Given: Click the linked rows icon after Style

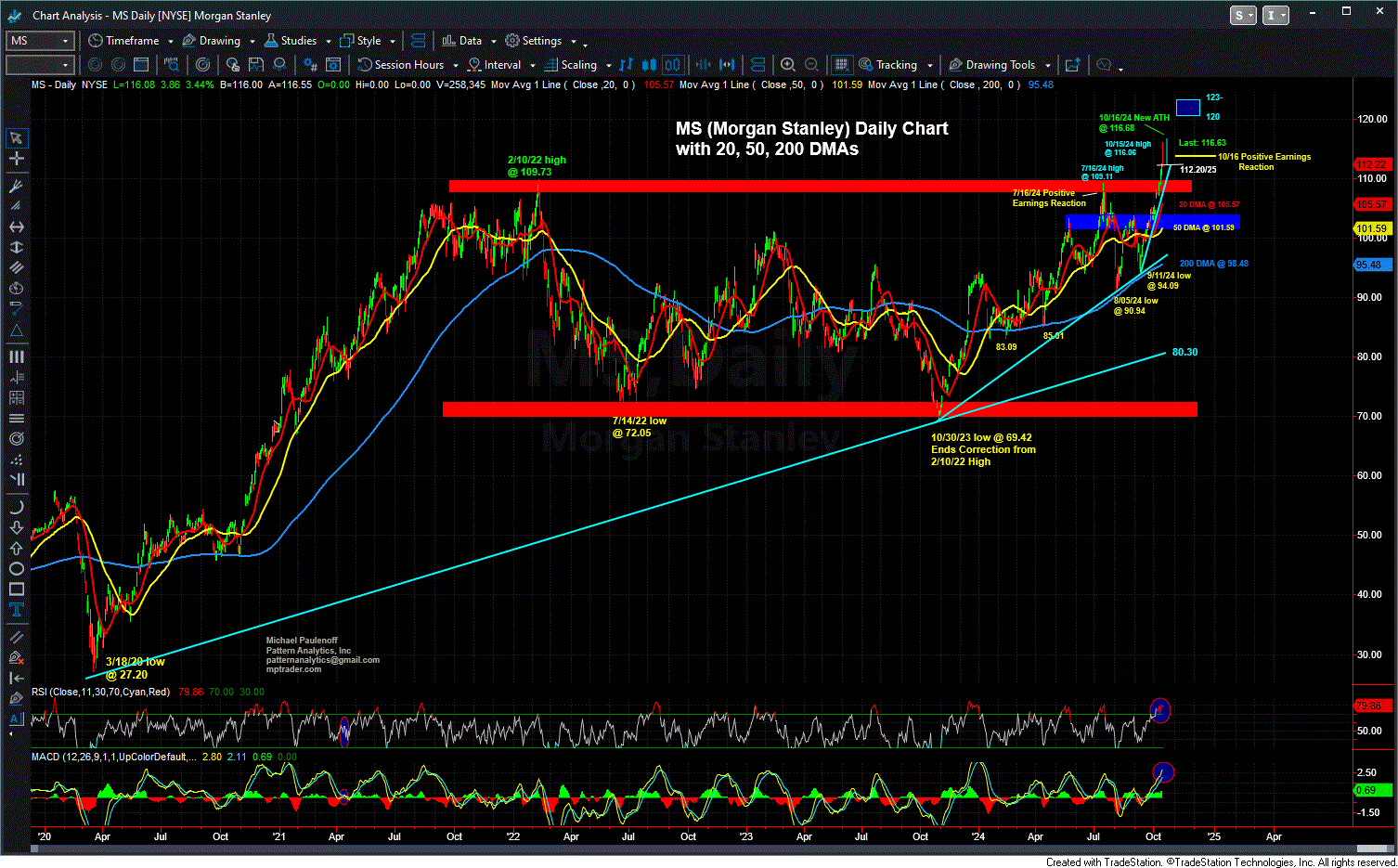Looking at the screenshot, I should point(418,41).
